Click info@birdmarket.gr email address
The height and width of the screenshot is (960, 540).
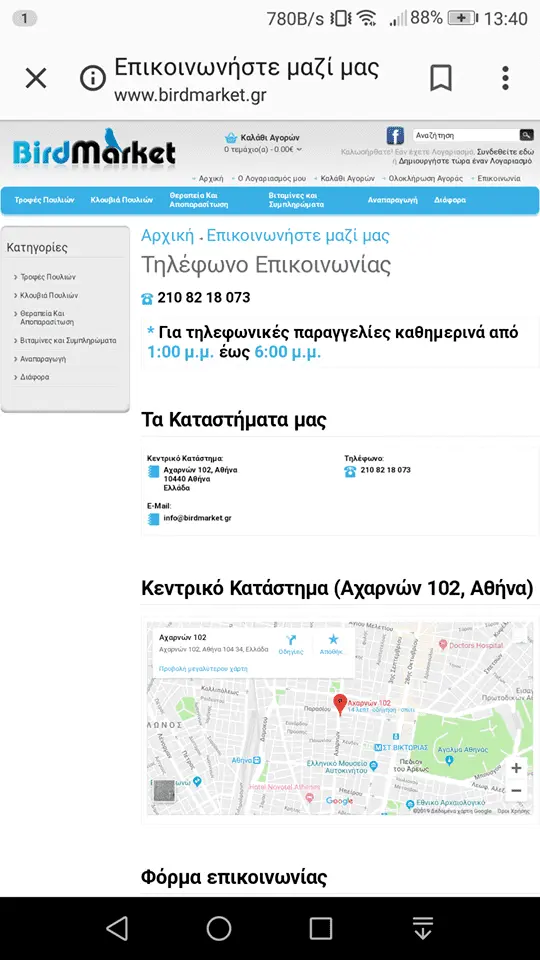click(197, 518)
